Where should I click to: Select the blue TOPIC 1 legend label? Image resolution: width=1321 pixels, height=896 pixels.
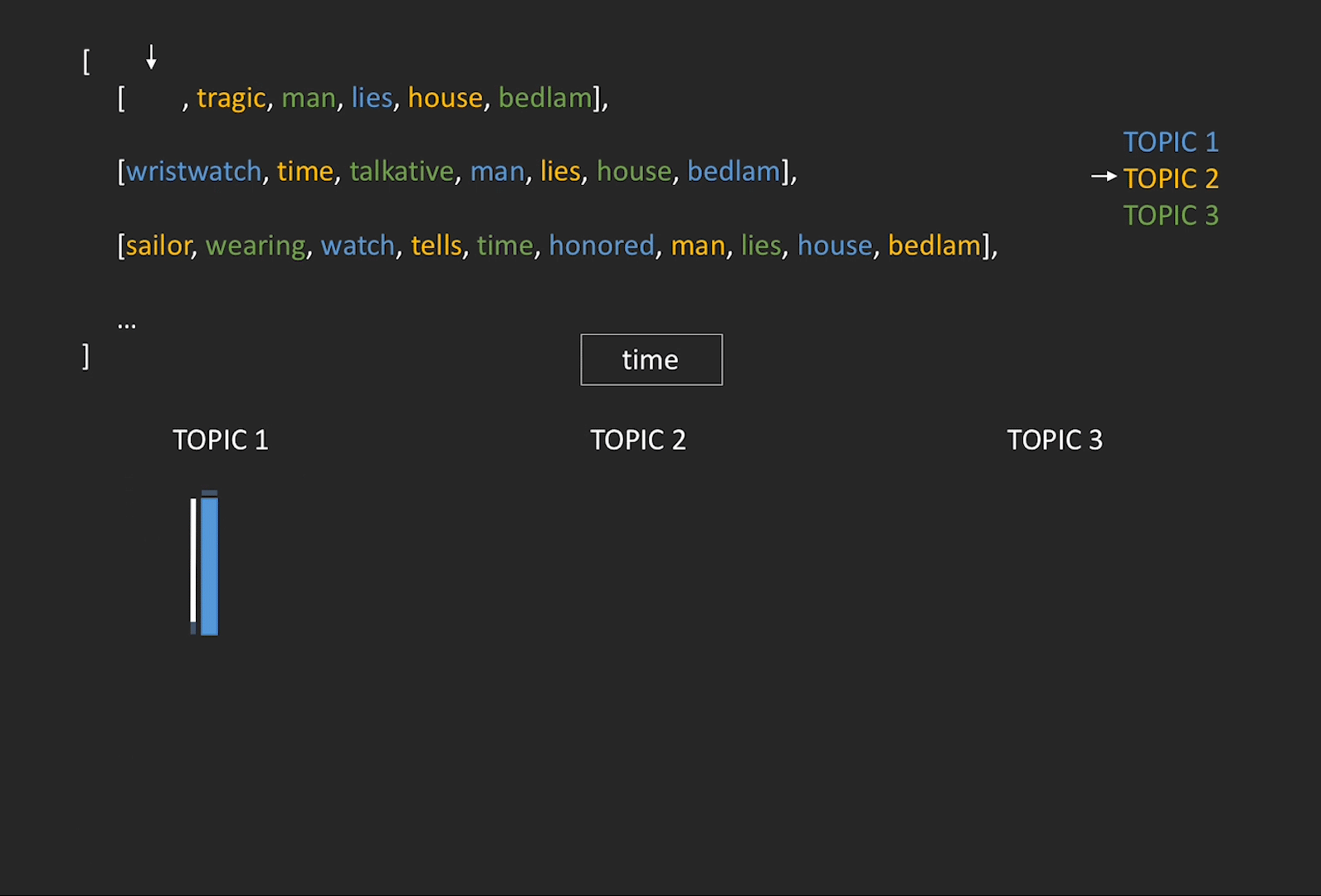[x=1170, y=142]
